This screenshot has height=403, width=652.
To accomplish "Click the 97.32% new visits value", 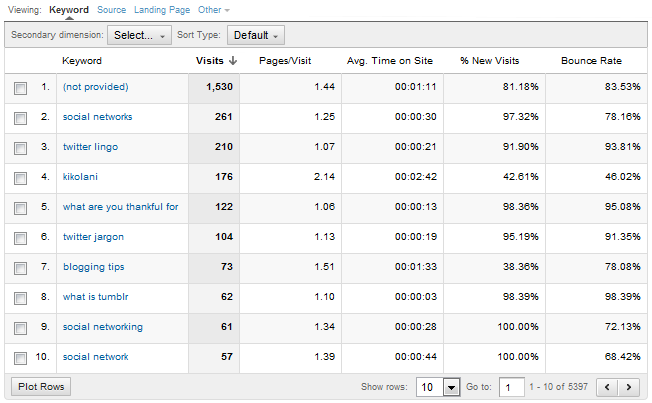I will pos(521,117).
